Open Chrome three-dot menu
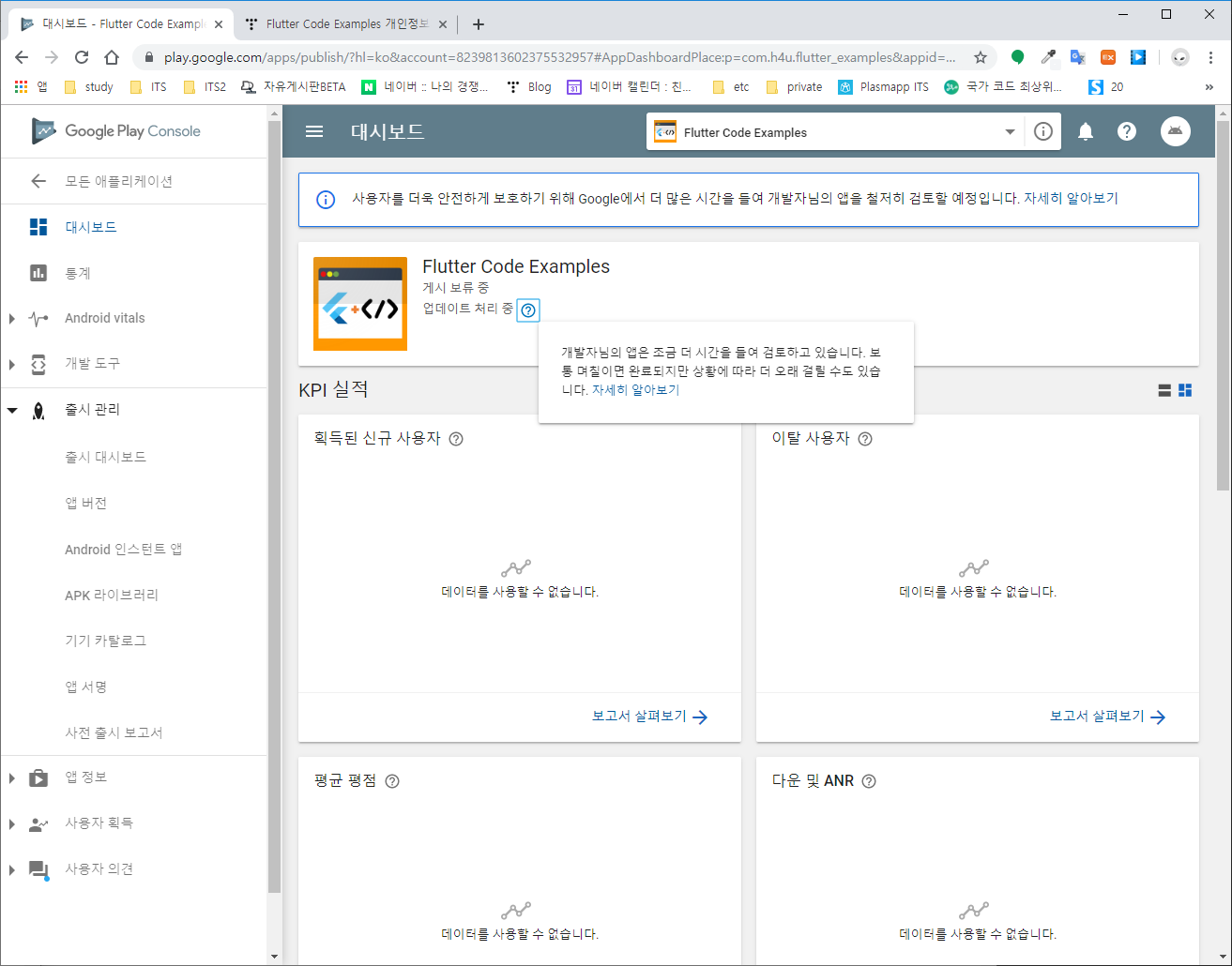 click(x=1211, y=57)
